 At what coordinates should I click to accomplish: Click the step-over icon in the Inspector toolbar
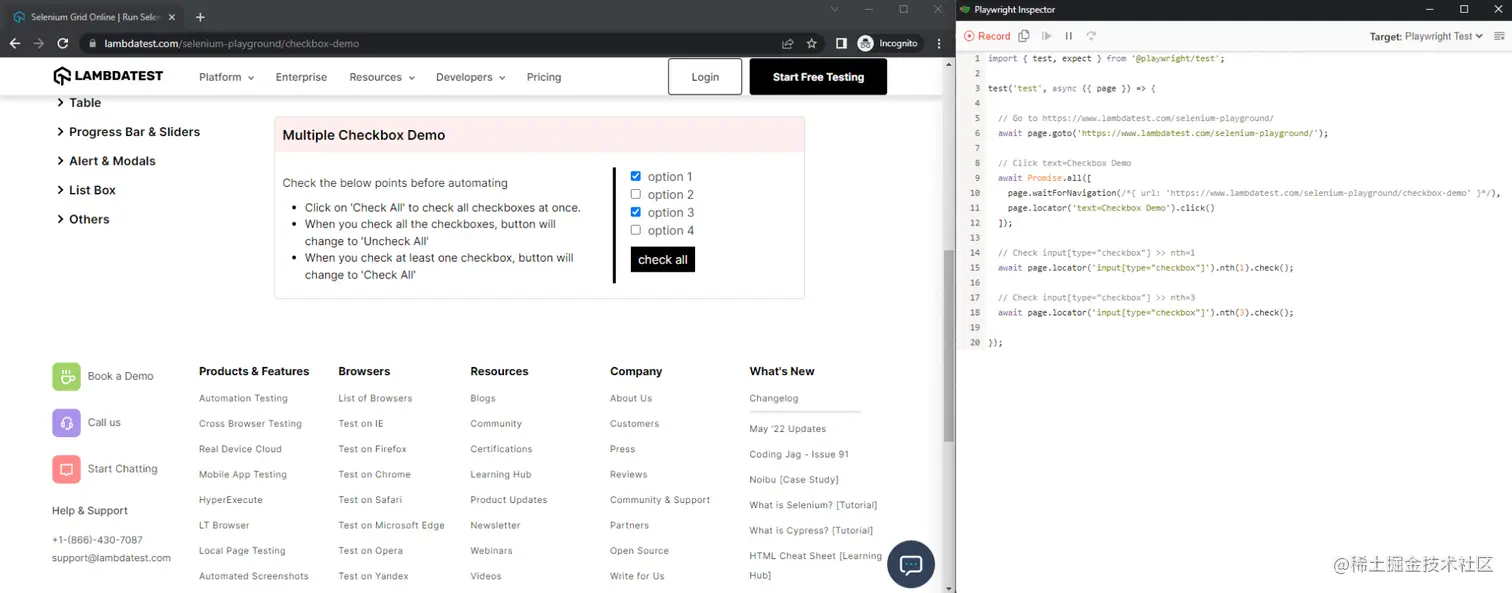click(1091, 35)
